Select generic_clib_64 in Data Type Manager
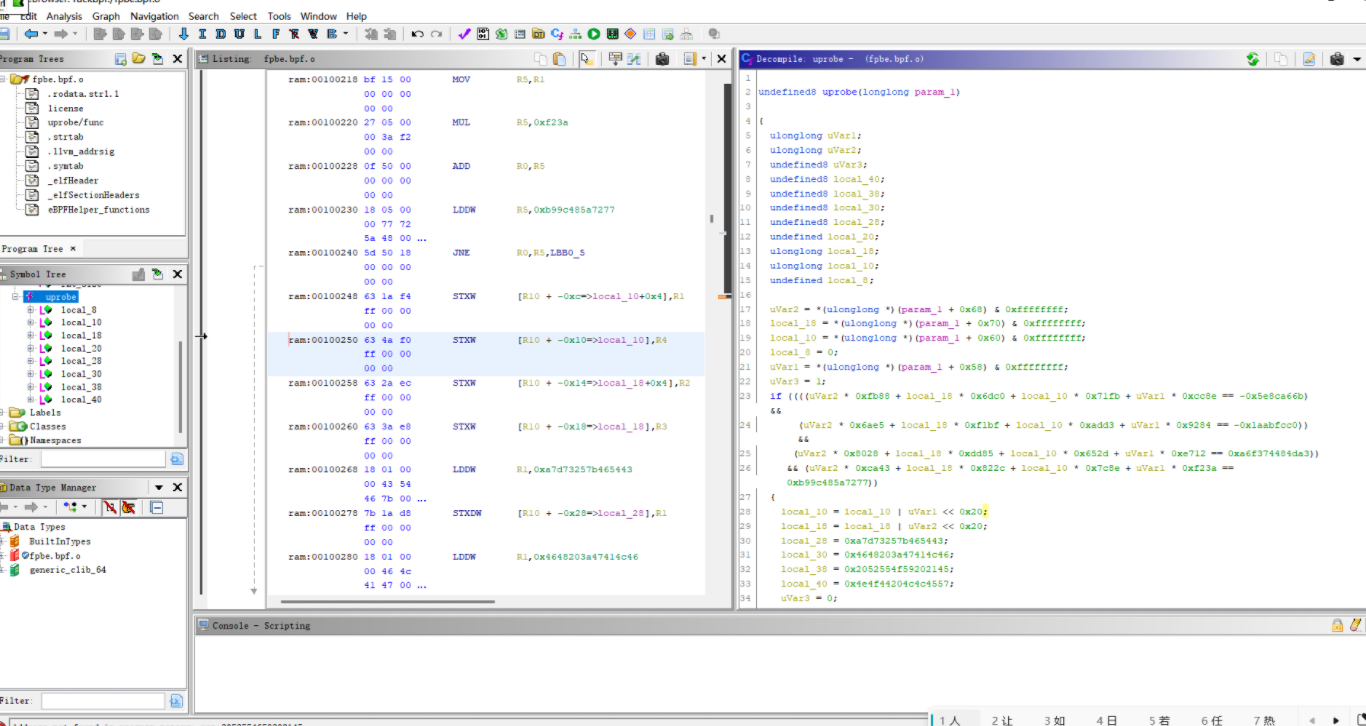The width and height of the screenshot is (1366, 726). (67, 570)
